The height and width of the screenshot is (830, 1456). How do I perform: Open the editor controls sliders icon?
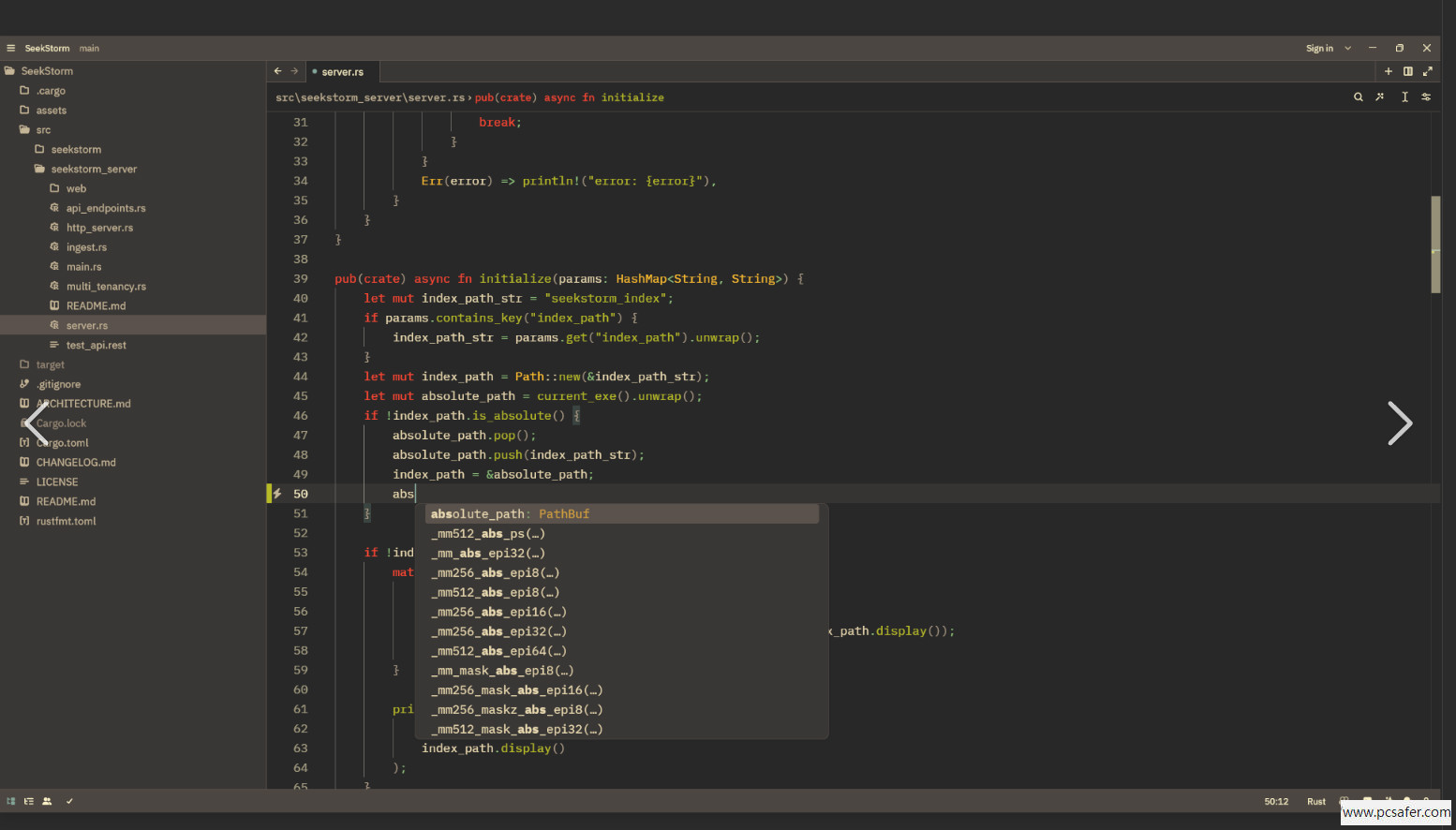tap(1426, 96)
